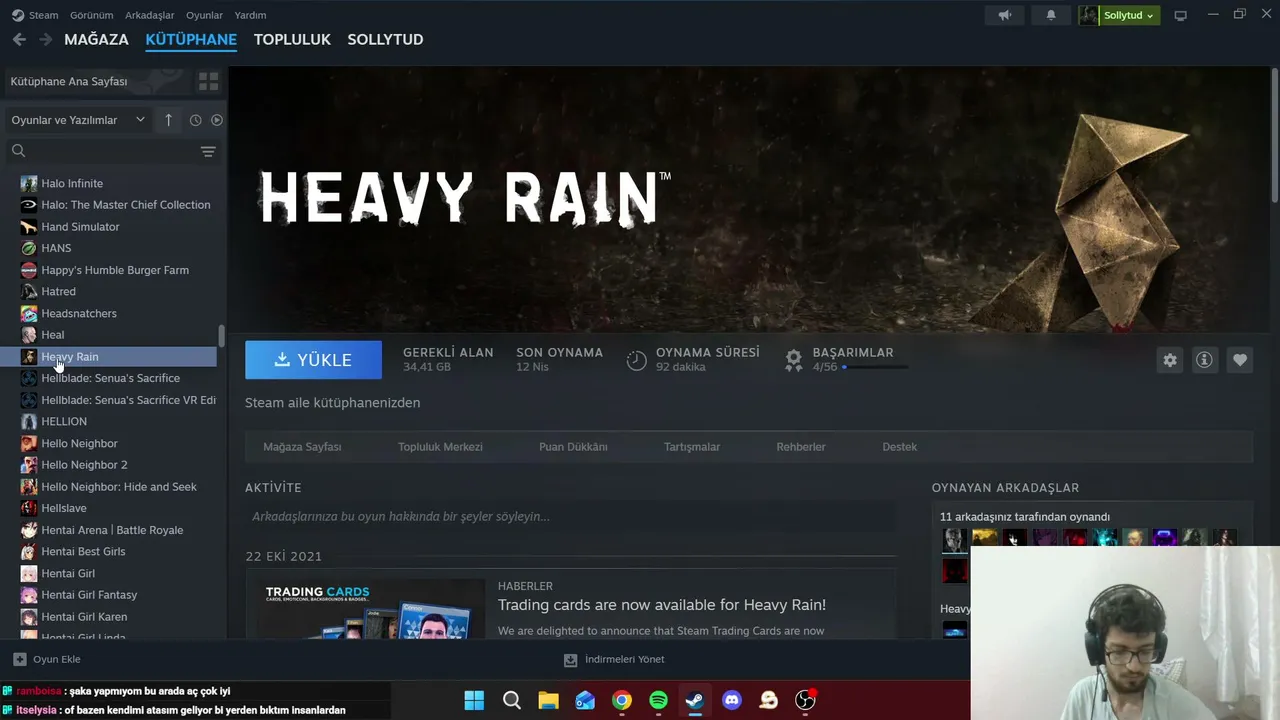This screenshot has width=1280, height=720.
Task: Open the Topluluk Merkezi link
Action: tap(440, 447)
